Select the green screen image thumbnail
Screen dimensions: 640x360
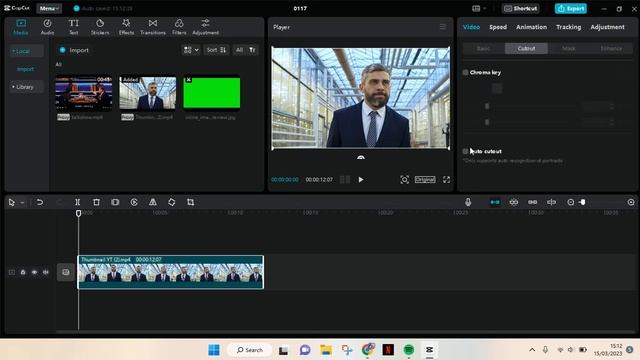[x=211, y=93]
